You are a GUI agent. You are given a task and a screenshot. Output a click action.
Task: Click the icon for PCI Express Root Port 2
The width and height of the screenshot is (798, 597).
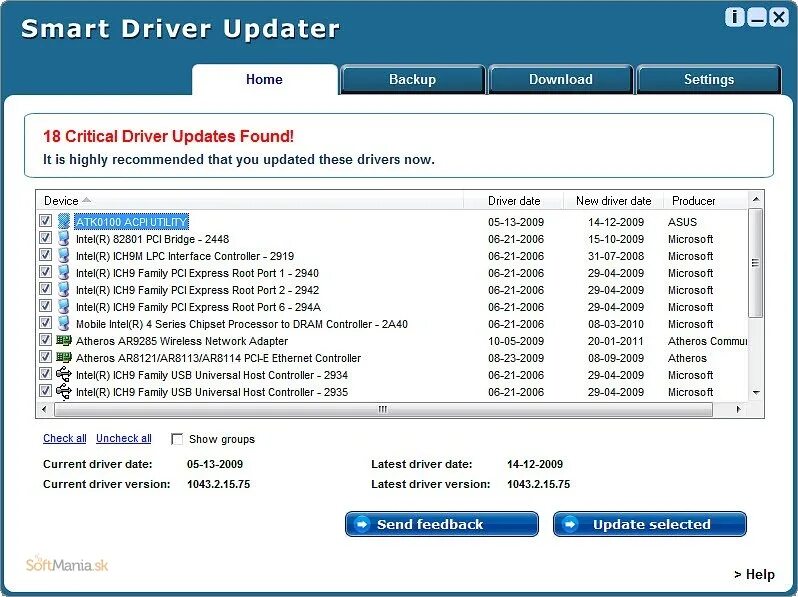click(64, 289)
